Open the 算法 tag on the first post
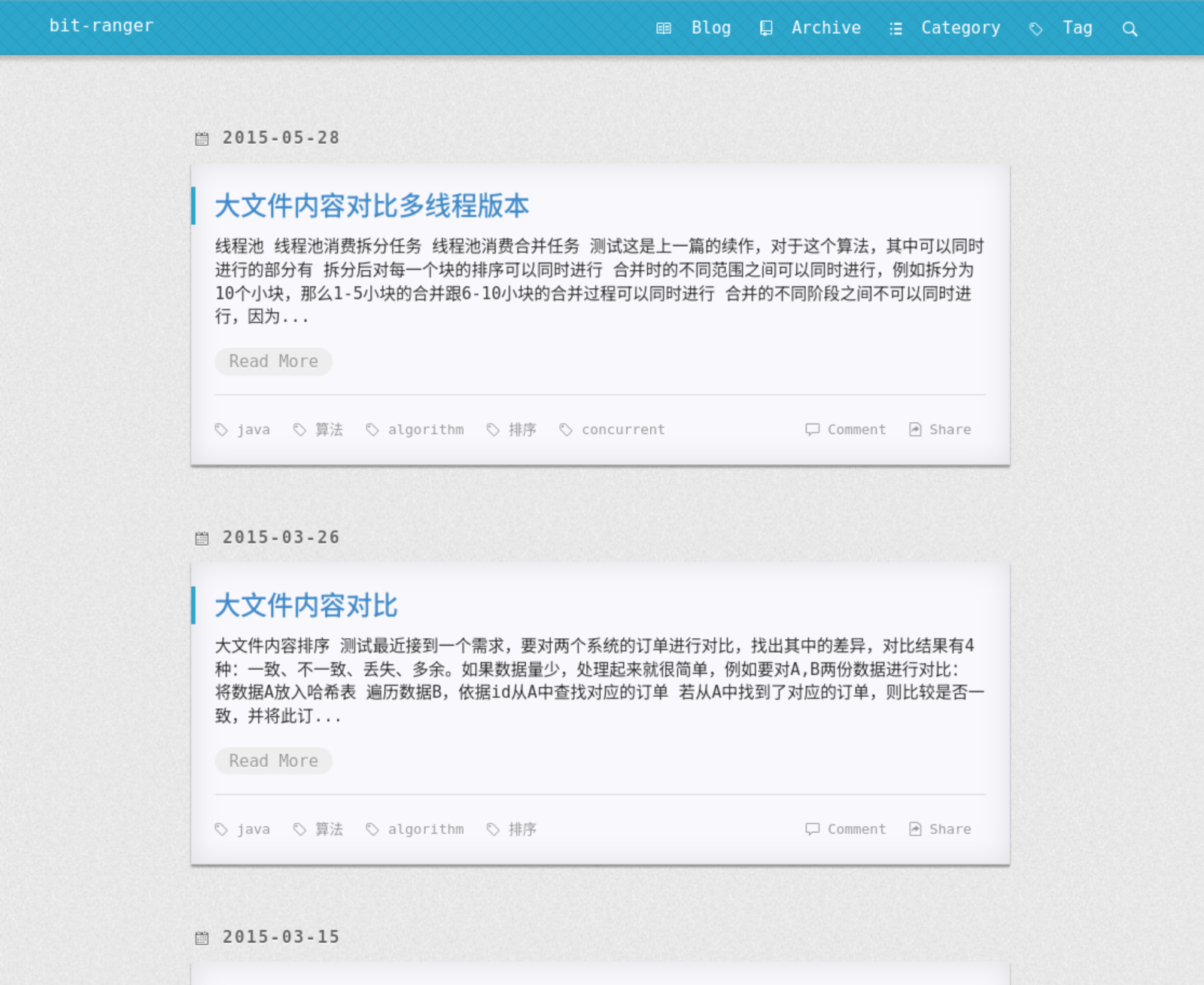The width and height of the screenshot is (1204, 985). (x=328, y=429)
